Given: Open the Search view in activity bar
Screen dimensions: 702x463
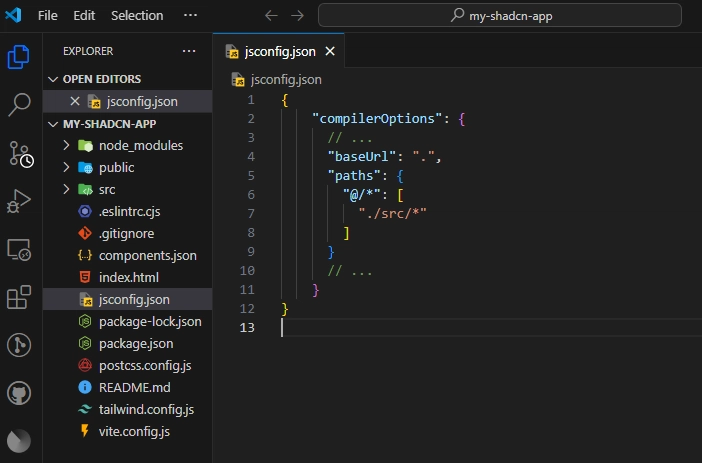Looking at the screenshot, I should point(19,105).
